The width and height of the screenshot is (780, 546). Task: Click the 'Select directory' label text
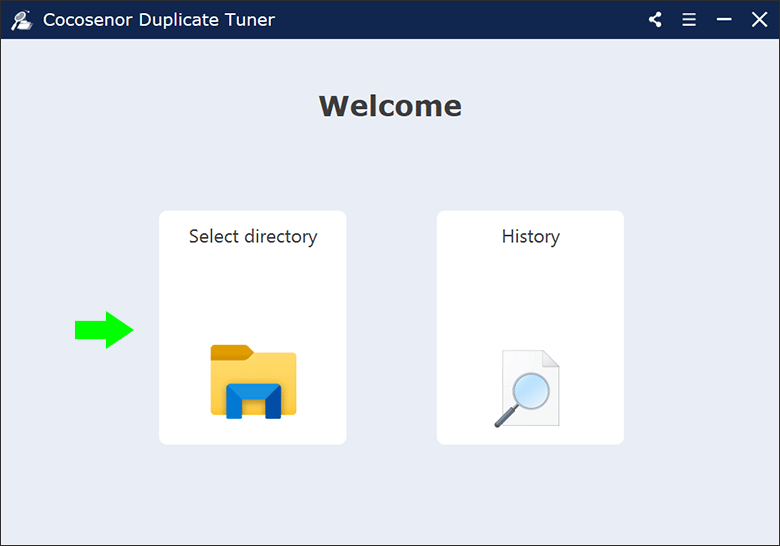tap(253, 236)
